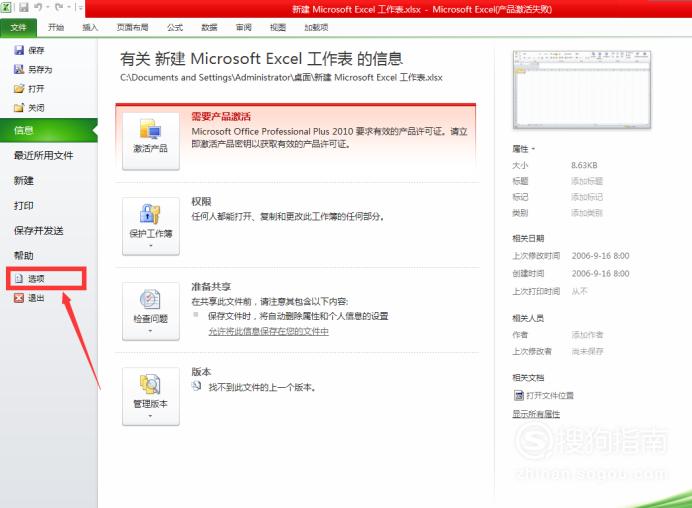
Task: Click 打开文件位置 (Open File Location)
Action: (544, 395)
